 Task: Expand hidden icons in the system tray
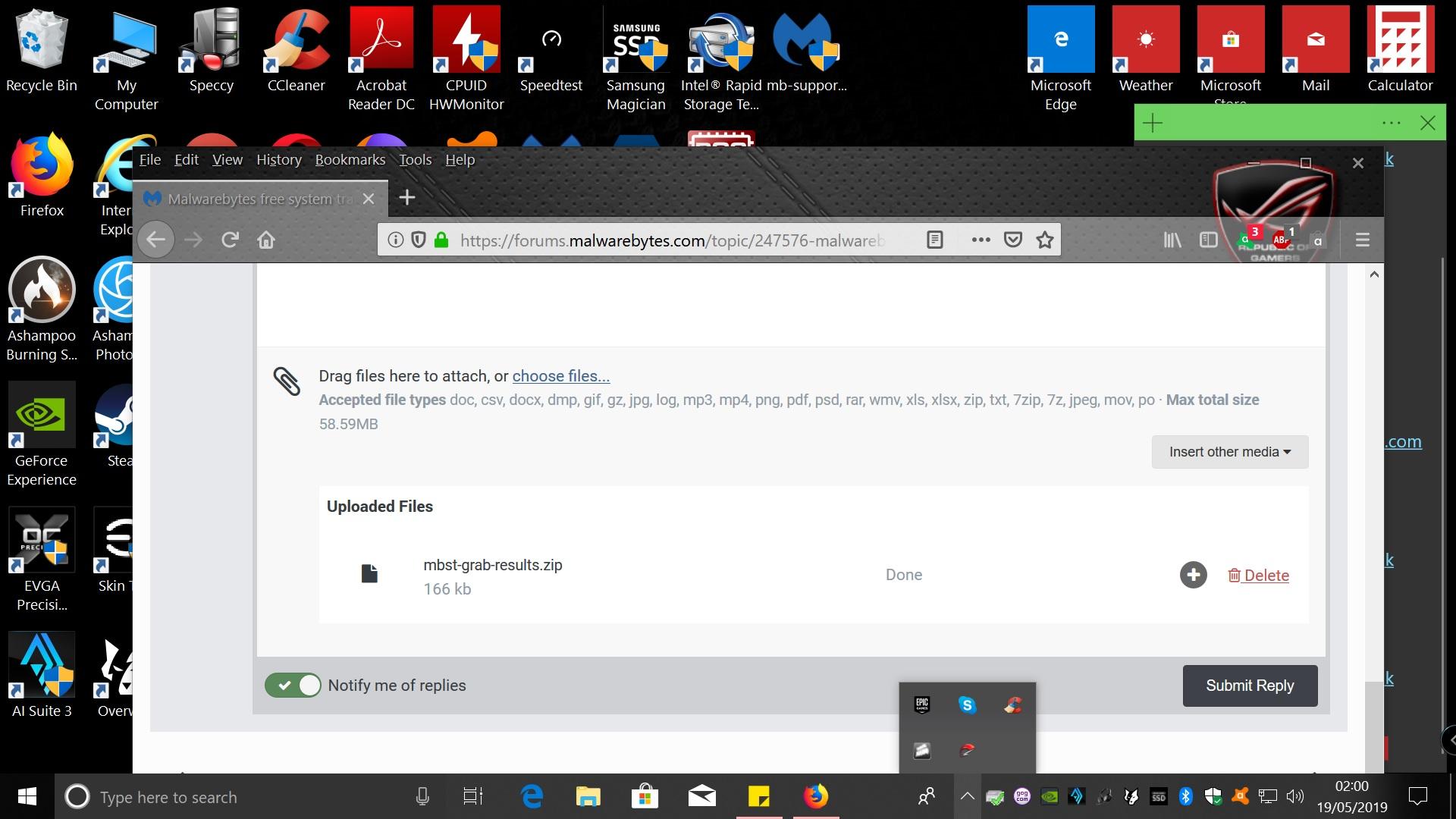(x=966, y=796)
